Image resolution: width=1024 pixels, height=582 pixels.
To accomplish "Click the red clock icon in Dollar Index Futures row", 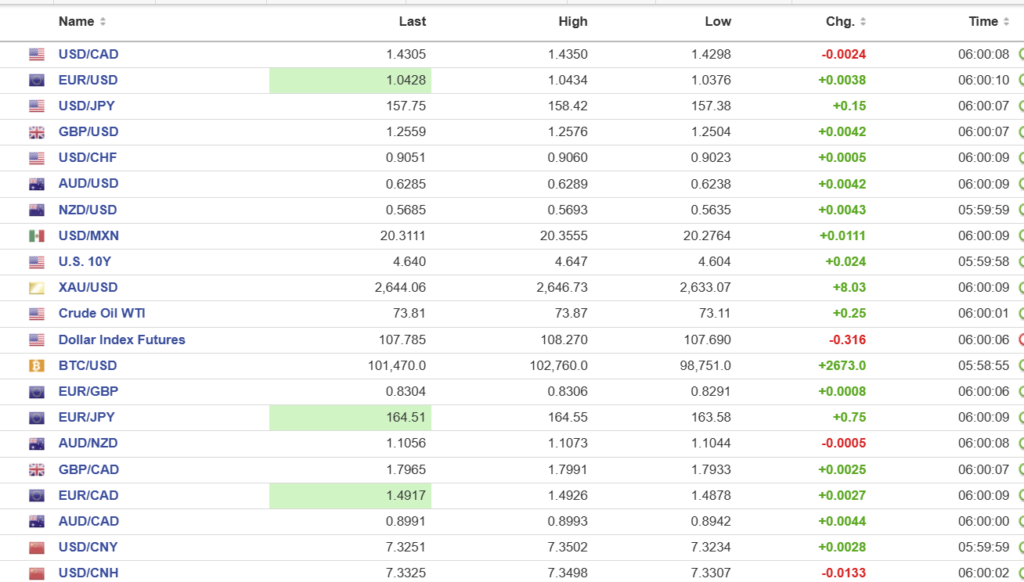I will [1020, 340].
